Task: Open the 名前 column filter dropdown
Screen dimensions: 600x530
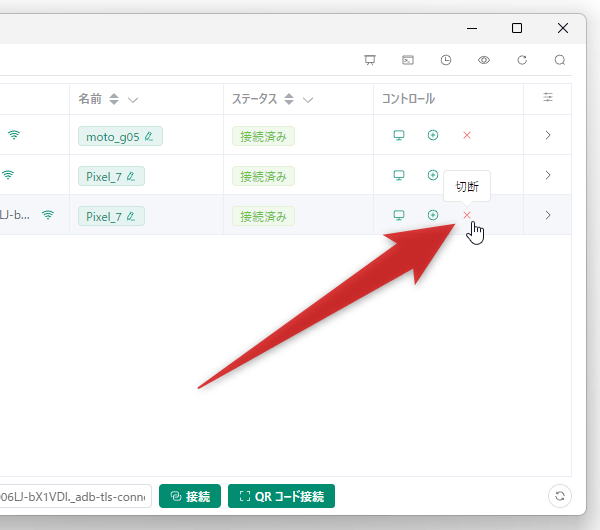Action: [133, 100]
